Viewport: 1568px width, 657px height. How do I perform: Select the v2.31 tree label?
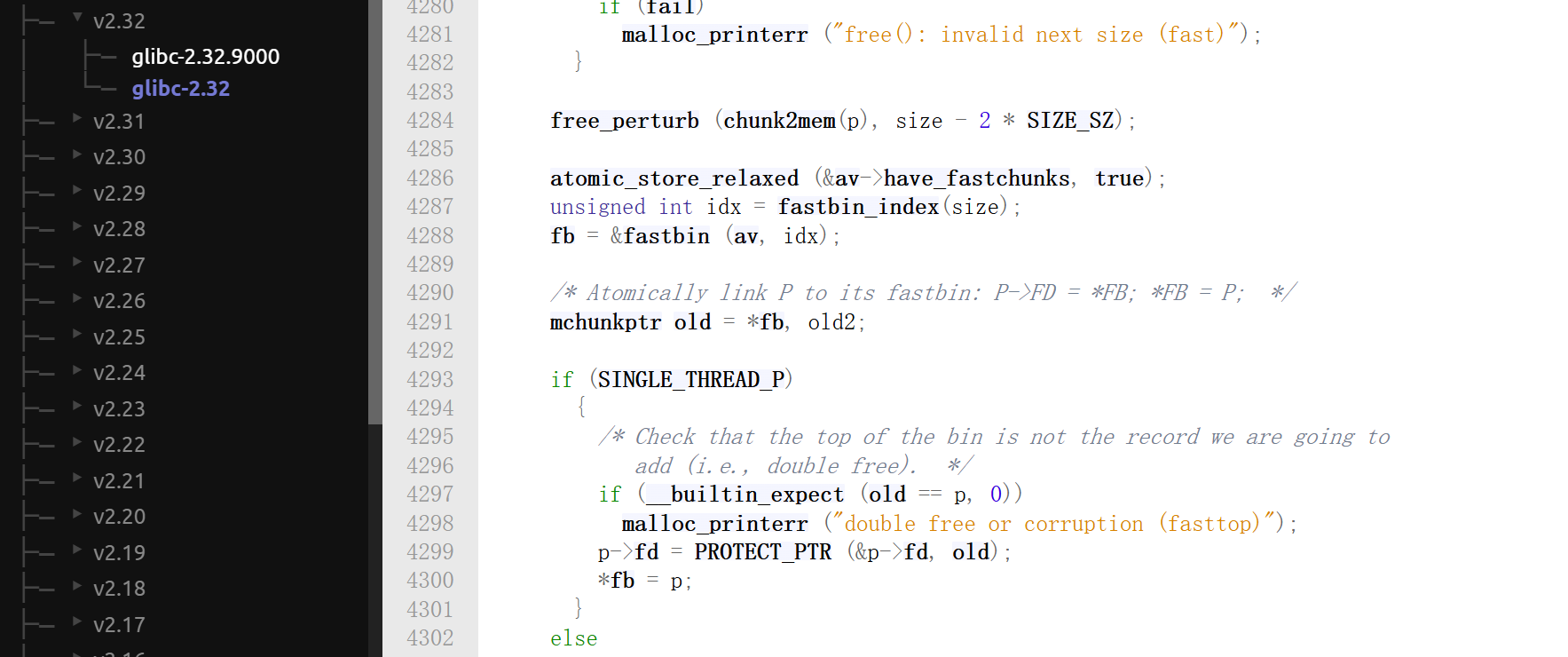[119, 122]
